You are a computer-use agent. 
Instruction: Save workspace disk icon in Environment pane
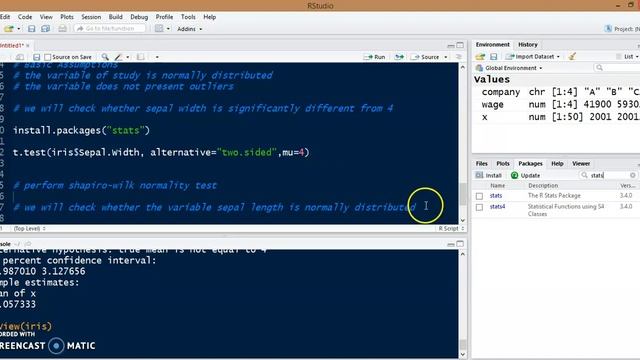[493, 56]
